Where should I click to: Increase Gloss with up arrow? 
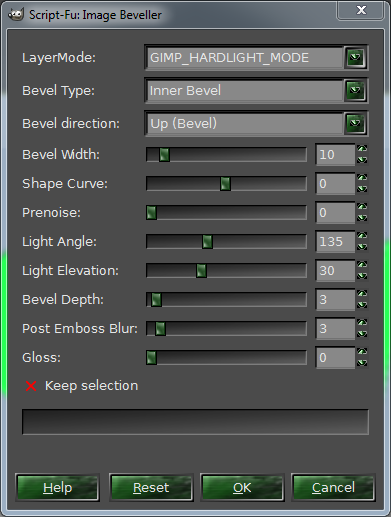tap(362, 351)
